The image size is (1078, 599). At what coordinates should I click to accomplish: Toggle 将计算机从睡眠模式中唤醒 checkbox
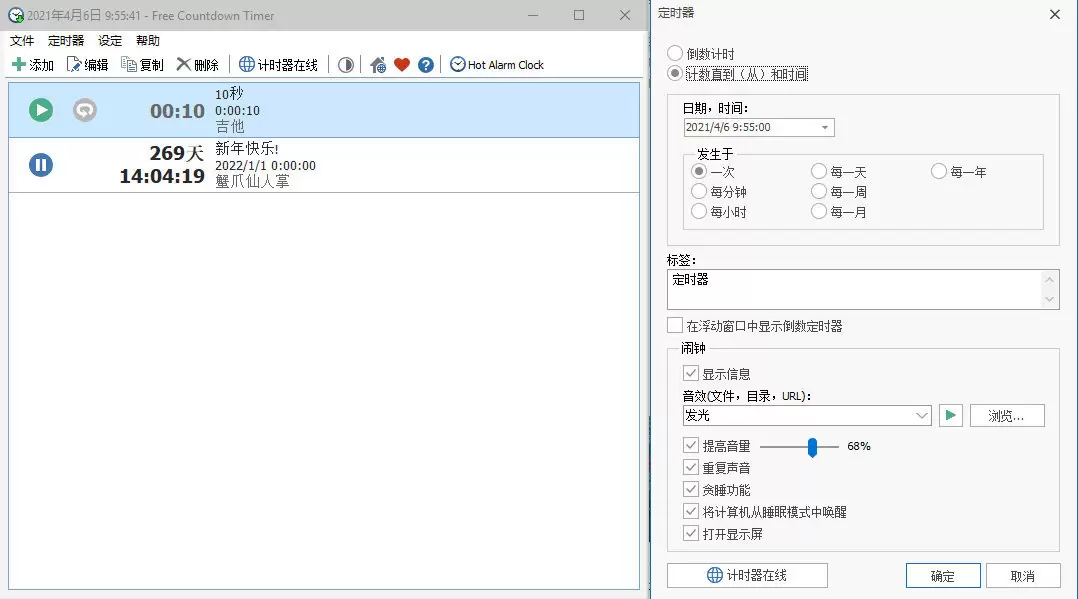pyautogui.click(x=691, y=512)
